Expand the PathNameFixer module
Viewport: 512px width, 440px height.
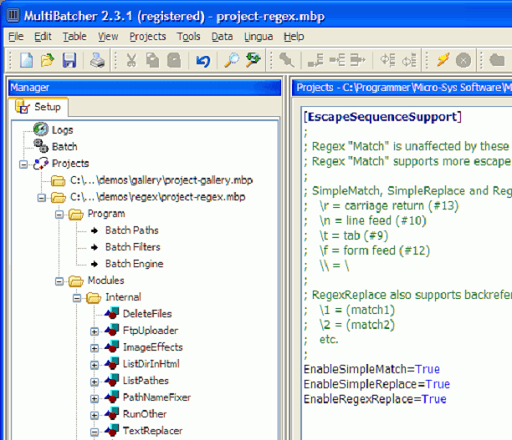[x=94, y=398]
